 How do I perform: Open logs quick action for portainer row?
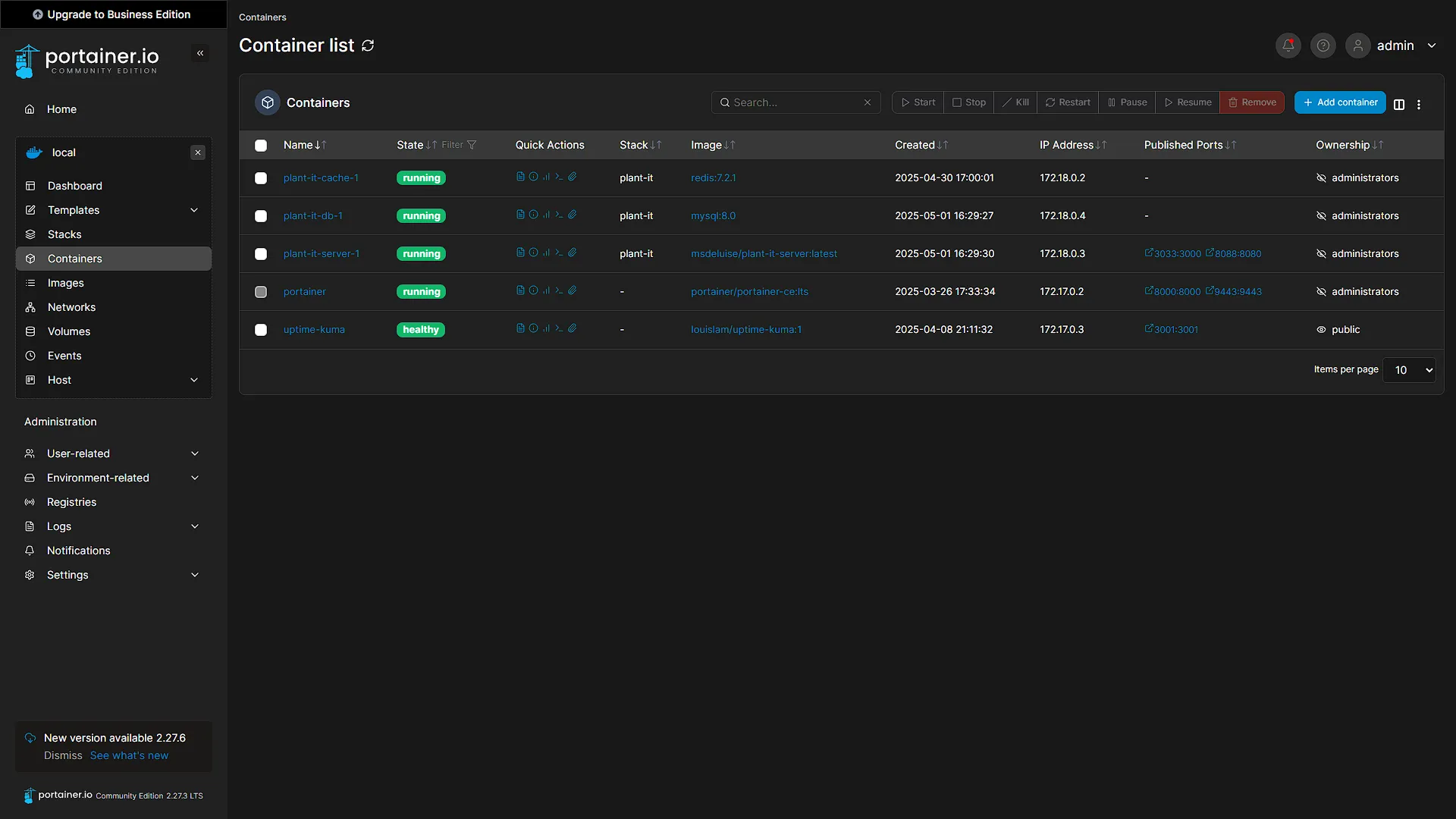[520, 290]
